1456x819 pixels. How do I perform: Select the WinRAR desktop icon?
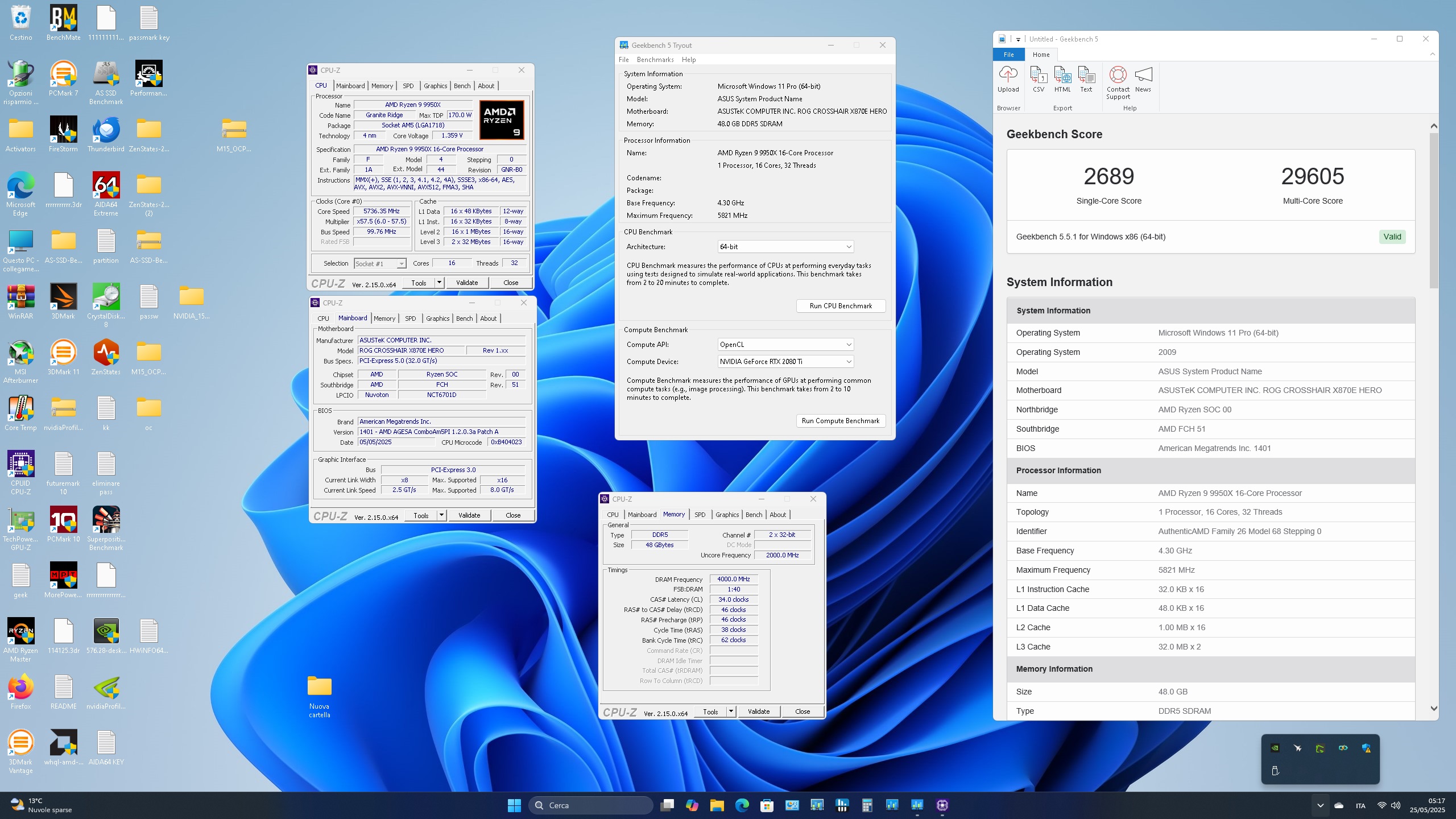20,301
